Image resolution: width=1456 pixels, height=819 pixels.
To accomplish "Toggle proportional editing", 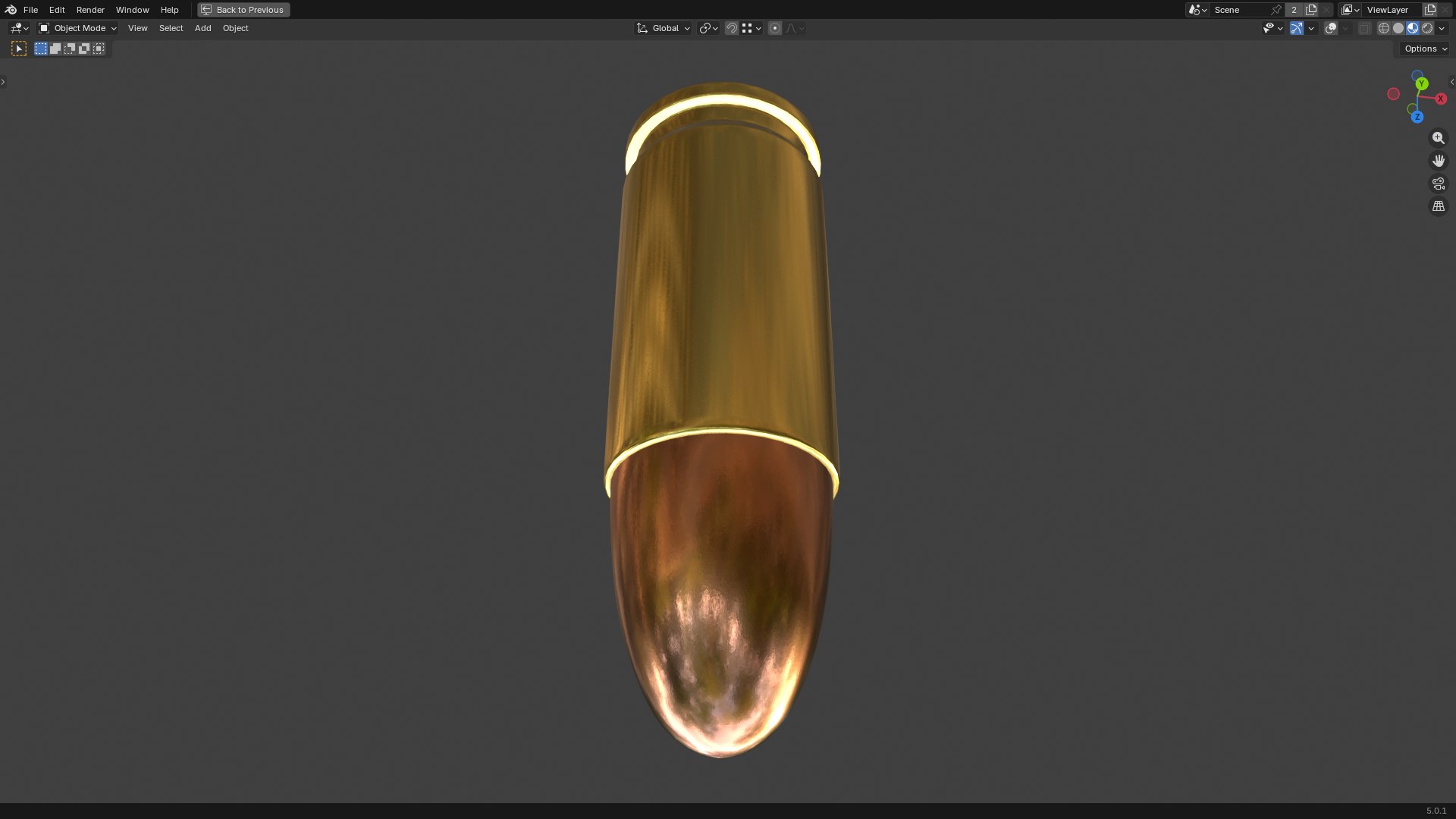I will [x=775, y=28].
